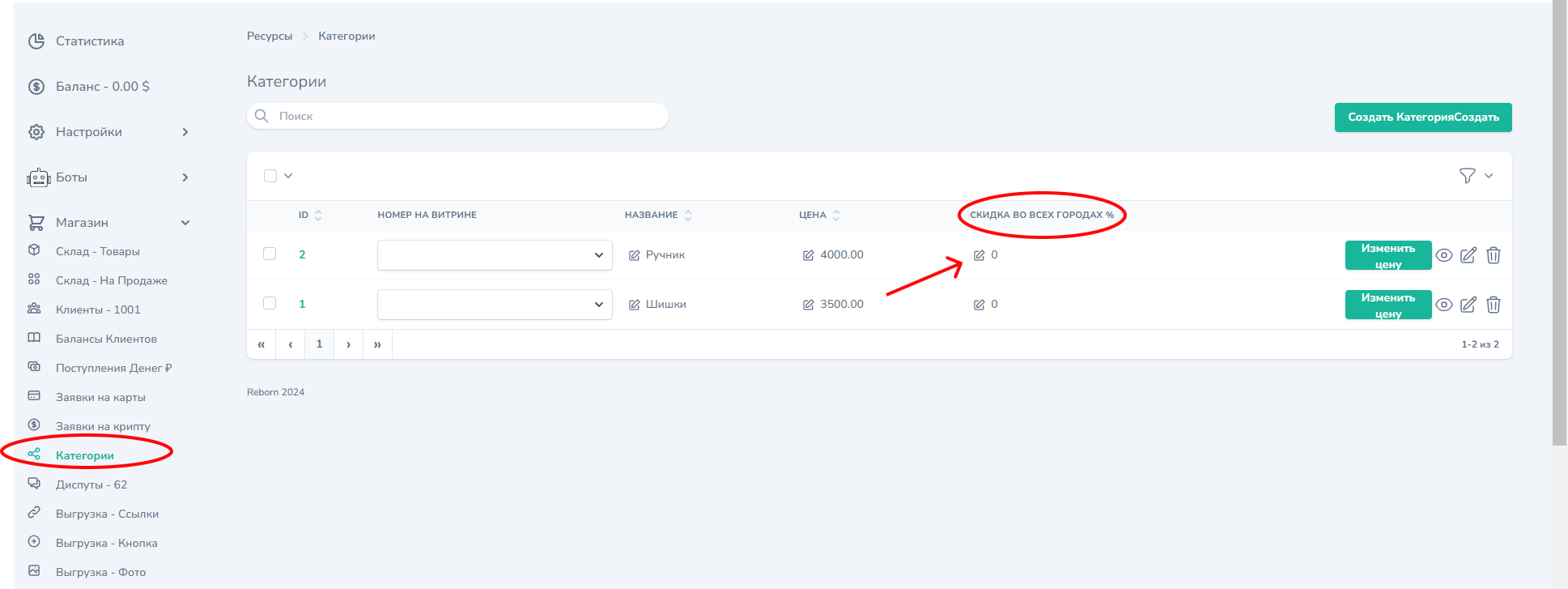Screen dimensions: 1568x589
Task: Open filter dropdown chevron beside funnel
Action: click(x=1489, y=176)
